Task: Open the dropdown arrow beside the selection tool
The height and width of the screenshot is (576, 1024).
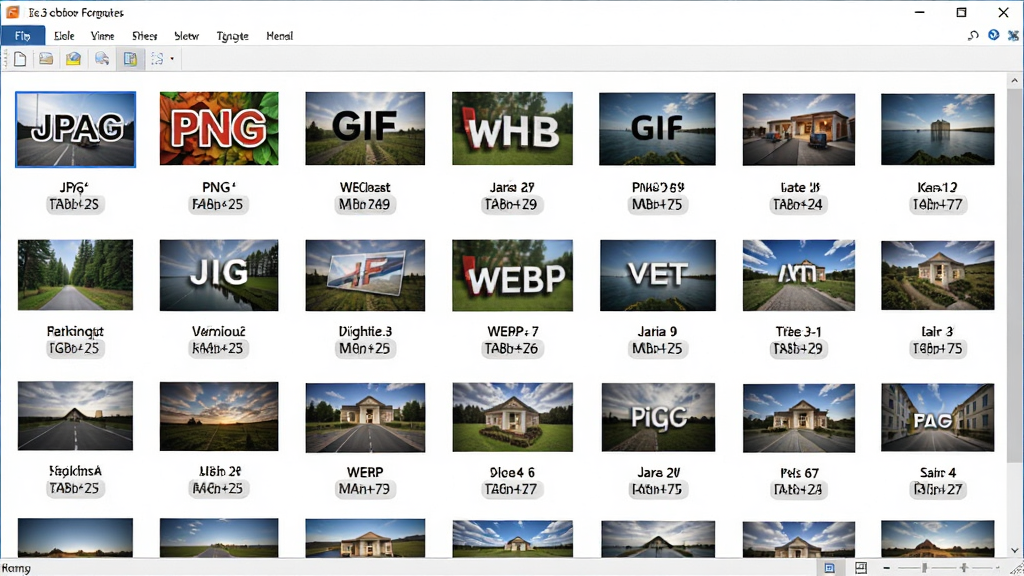Action: [x=172, y=59]
